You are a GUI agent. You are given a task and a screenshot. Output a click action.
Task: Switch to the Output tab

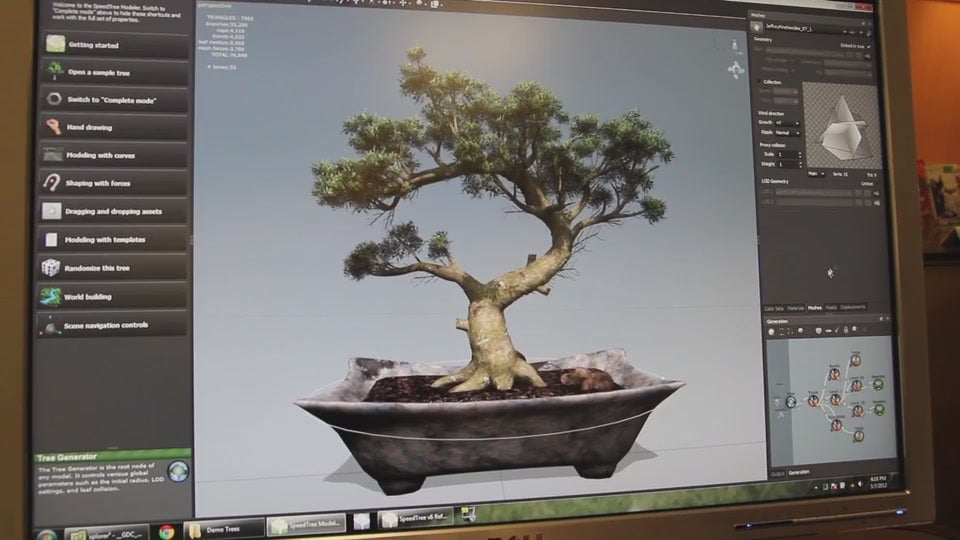click(777, 472)
